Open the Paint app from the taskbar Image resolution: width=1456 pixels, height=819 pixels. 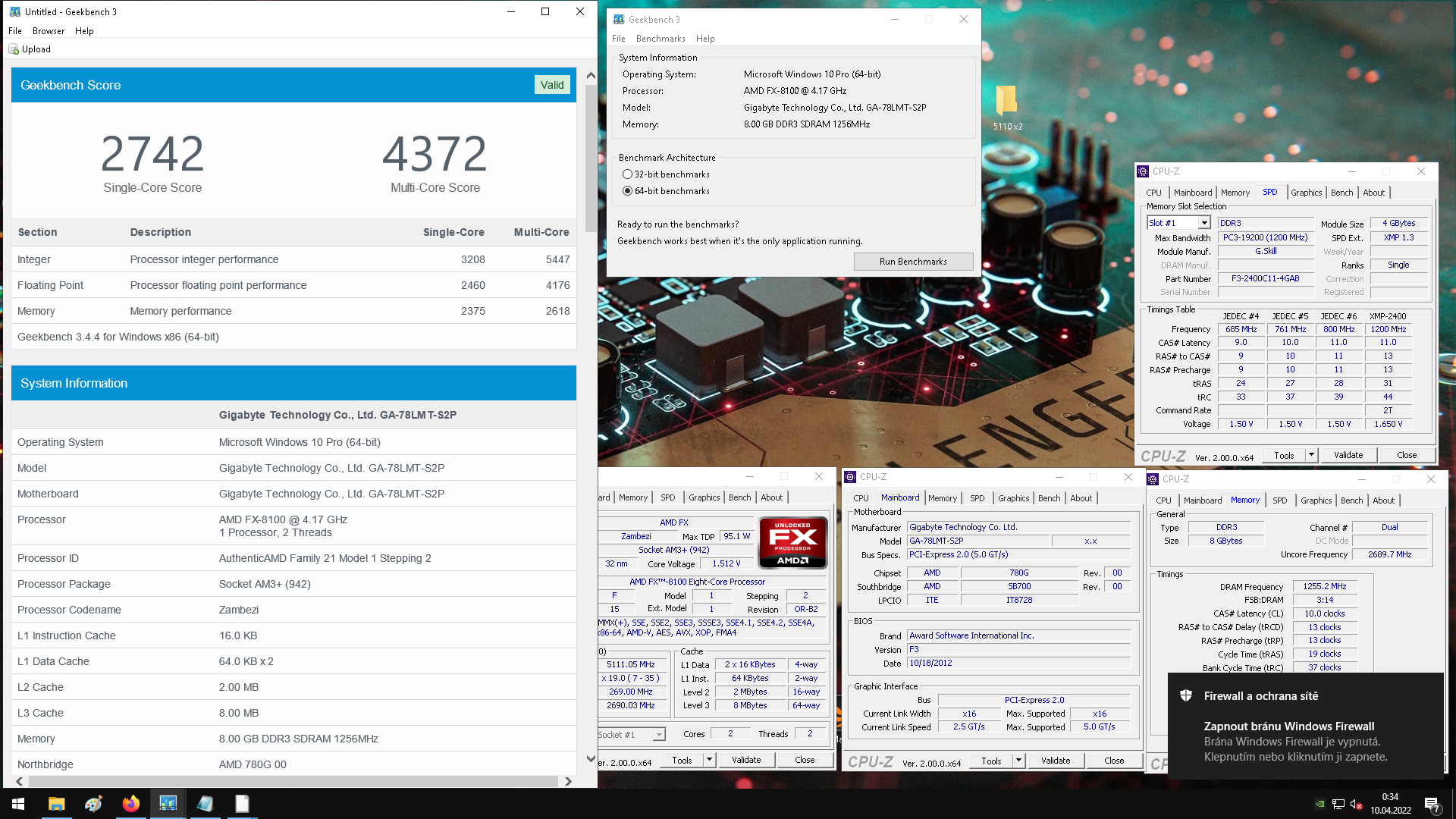click(x=93, y=804)
